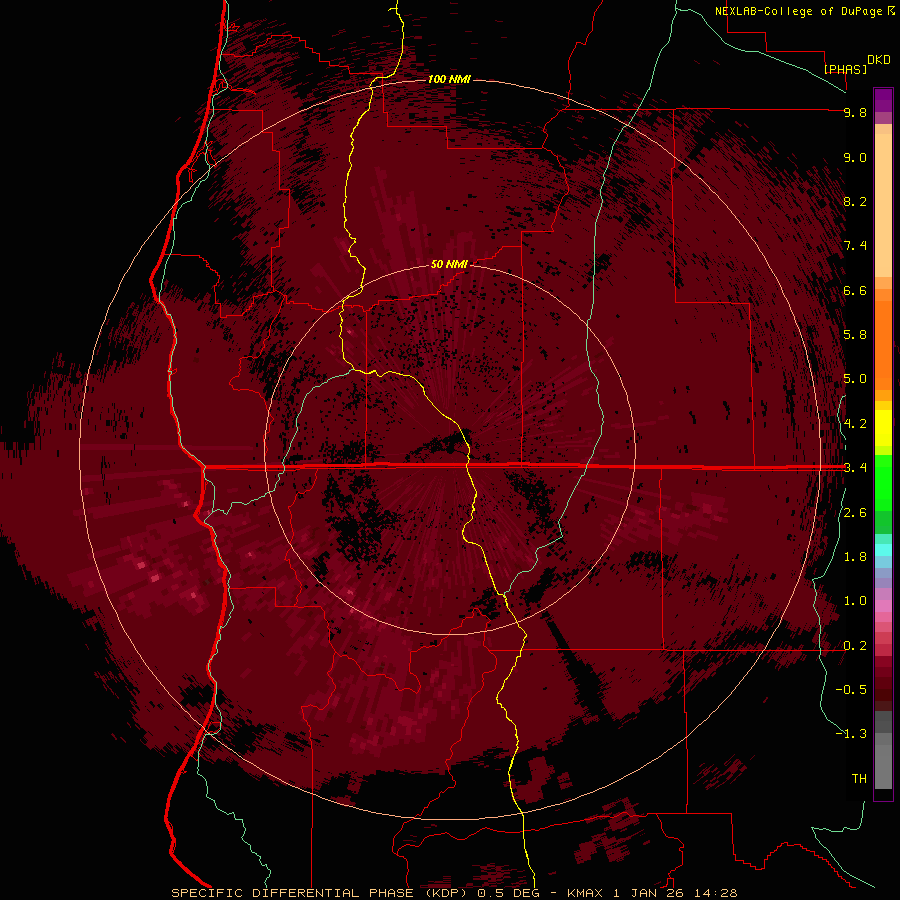Pick the cyan segment of the color bar
Image resolution: width=900 pixels, height=900 pixels.
[883, 550]
